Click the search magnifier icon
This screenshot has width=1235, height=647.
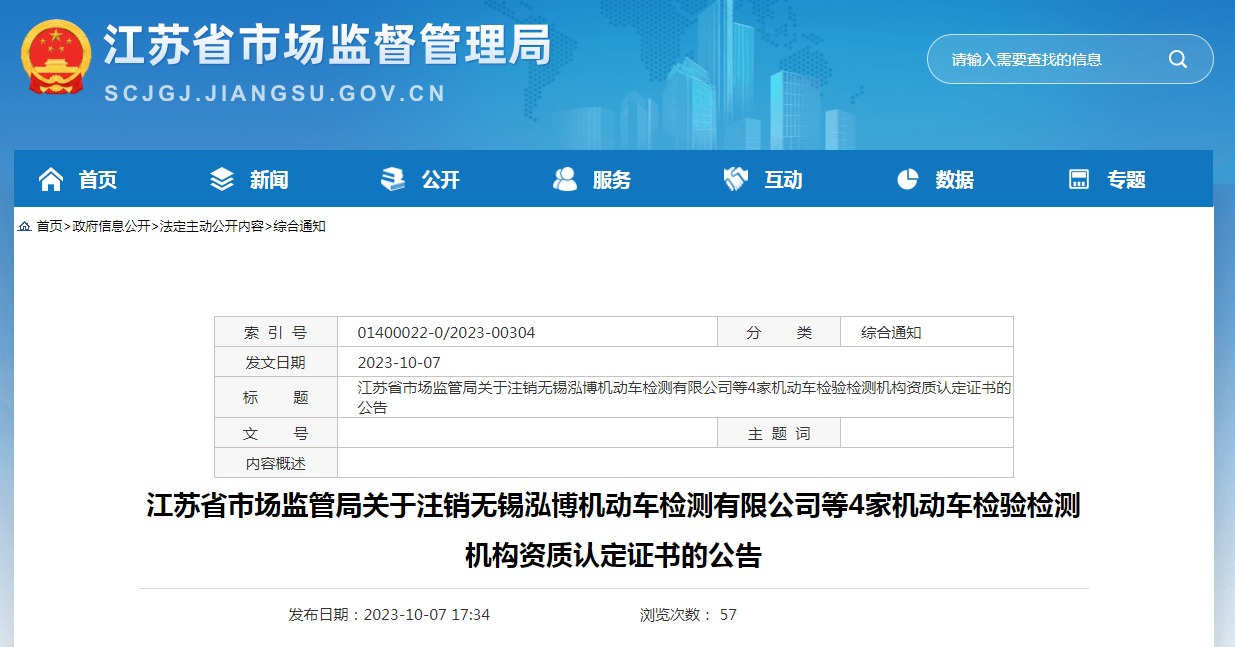pos(1177,59)
